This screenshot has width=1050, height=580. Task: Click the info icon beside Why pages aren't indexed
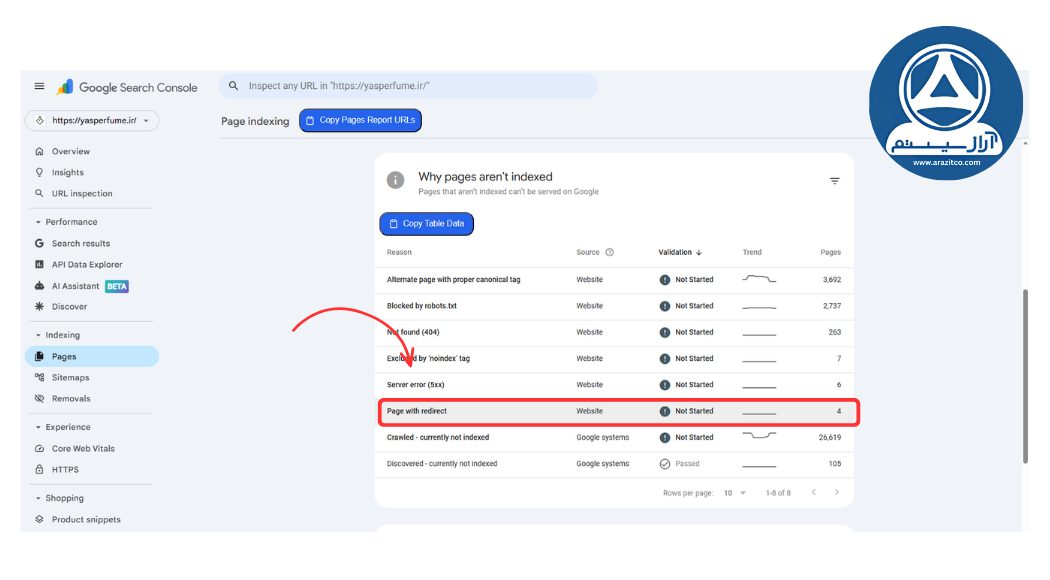396,180
